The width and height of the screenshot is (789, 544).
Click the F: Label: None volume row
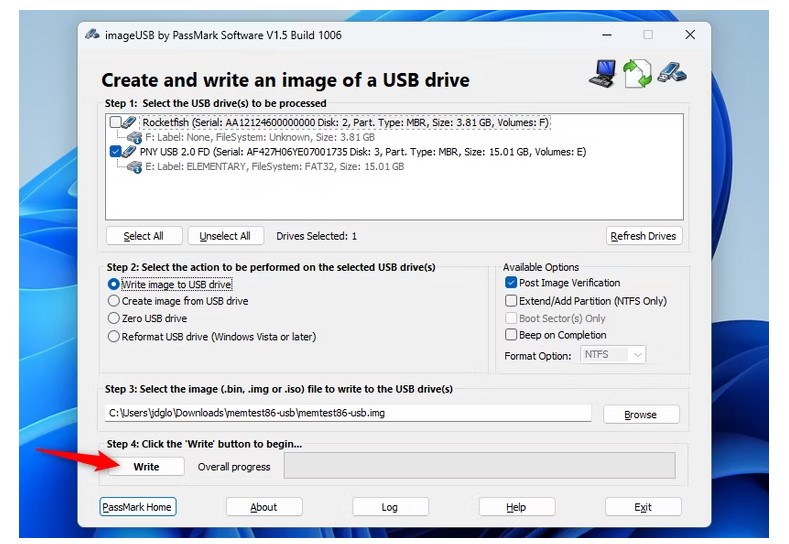coord(260,137)
